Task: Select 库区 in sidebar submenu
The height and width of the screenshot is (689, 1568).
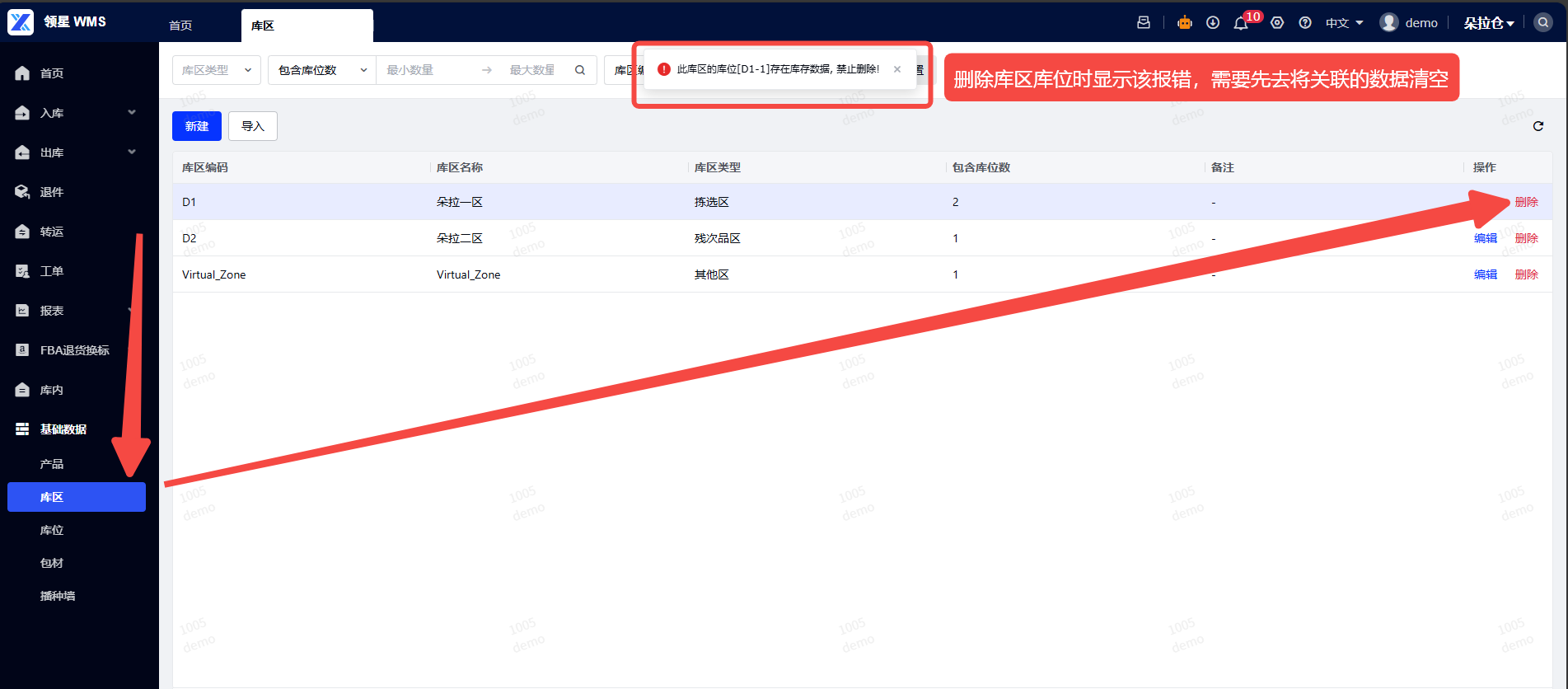Action: point(77,497)
